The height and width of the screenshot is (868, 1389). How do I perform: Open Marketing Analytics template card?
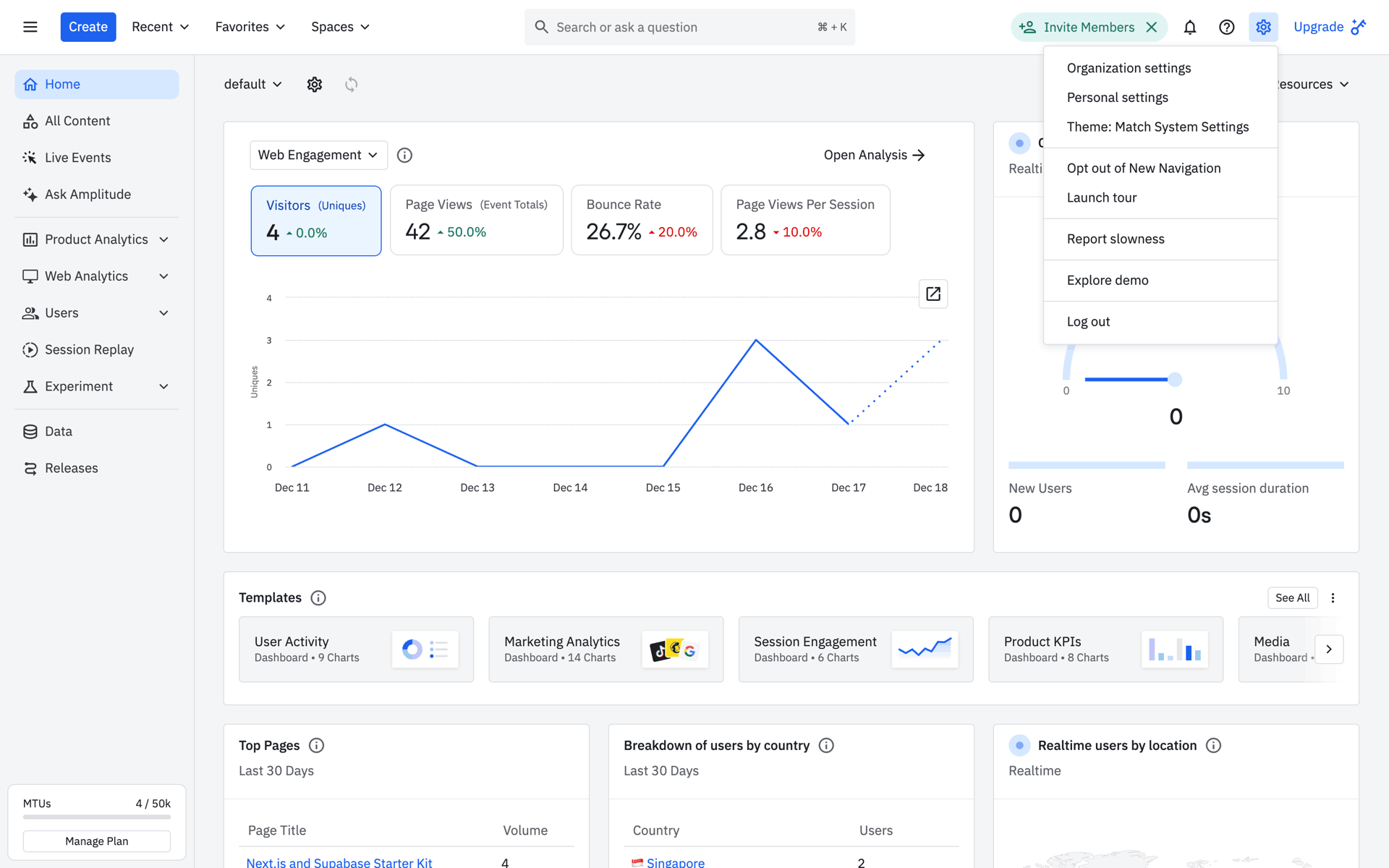click(x=606, y=650)
